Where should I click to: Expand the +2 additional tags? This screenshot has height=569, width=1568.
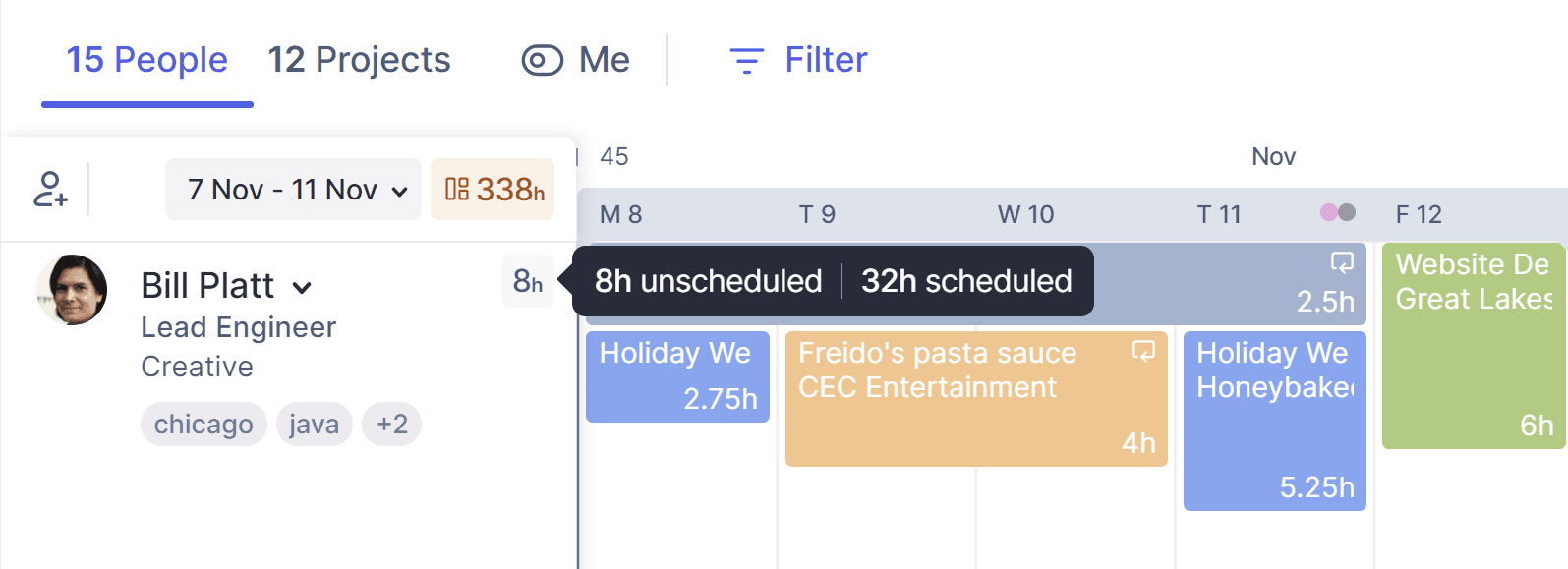(391, 424)
